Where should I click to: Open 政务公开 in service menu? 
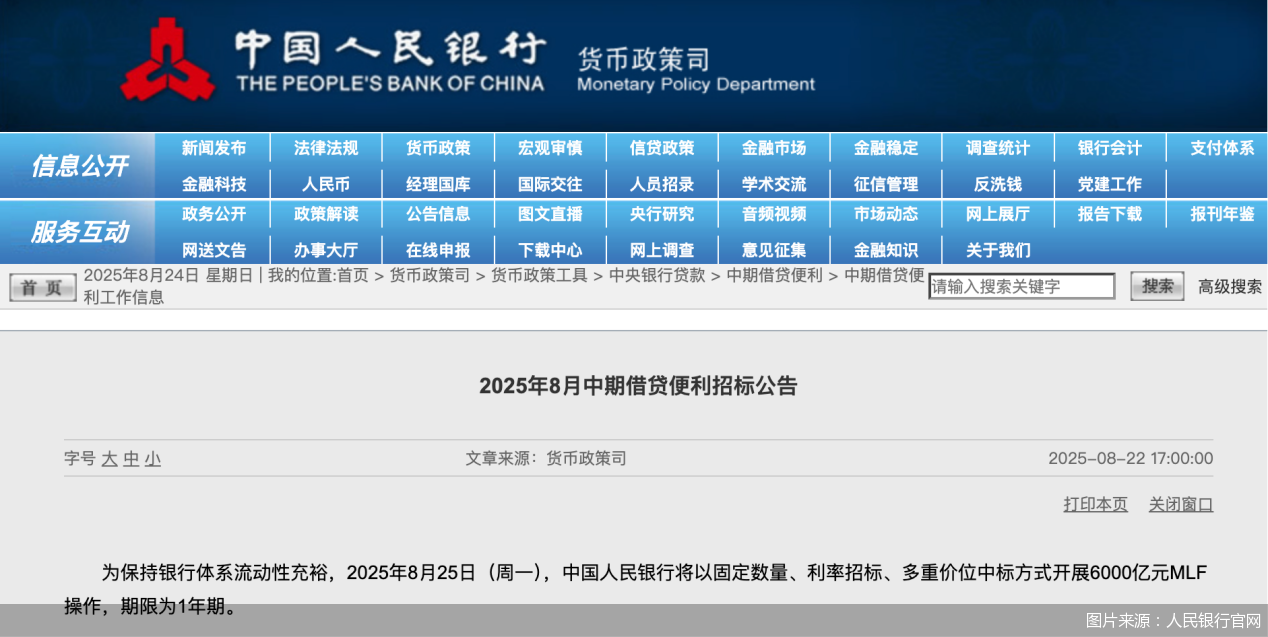(214, 214)
